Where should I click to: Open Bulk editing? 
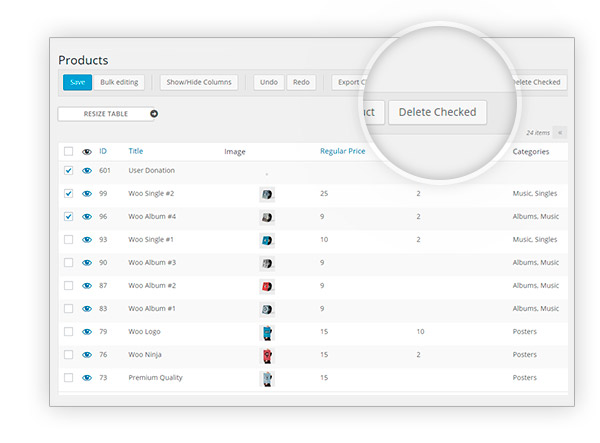point(119,82)
